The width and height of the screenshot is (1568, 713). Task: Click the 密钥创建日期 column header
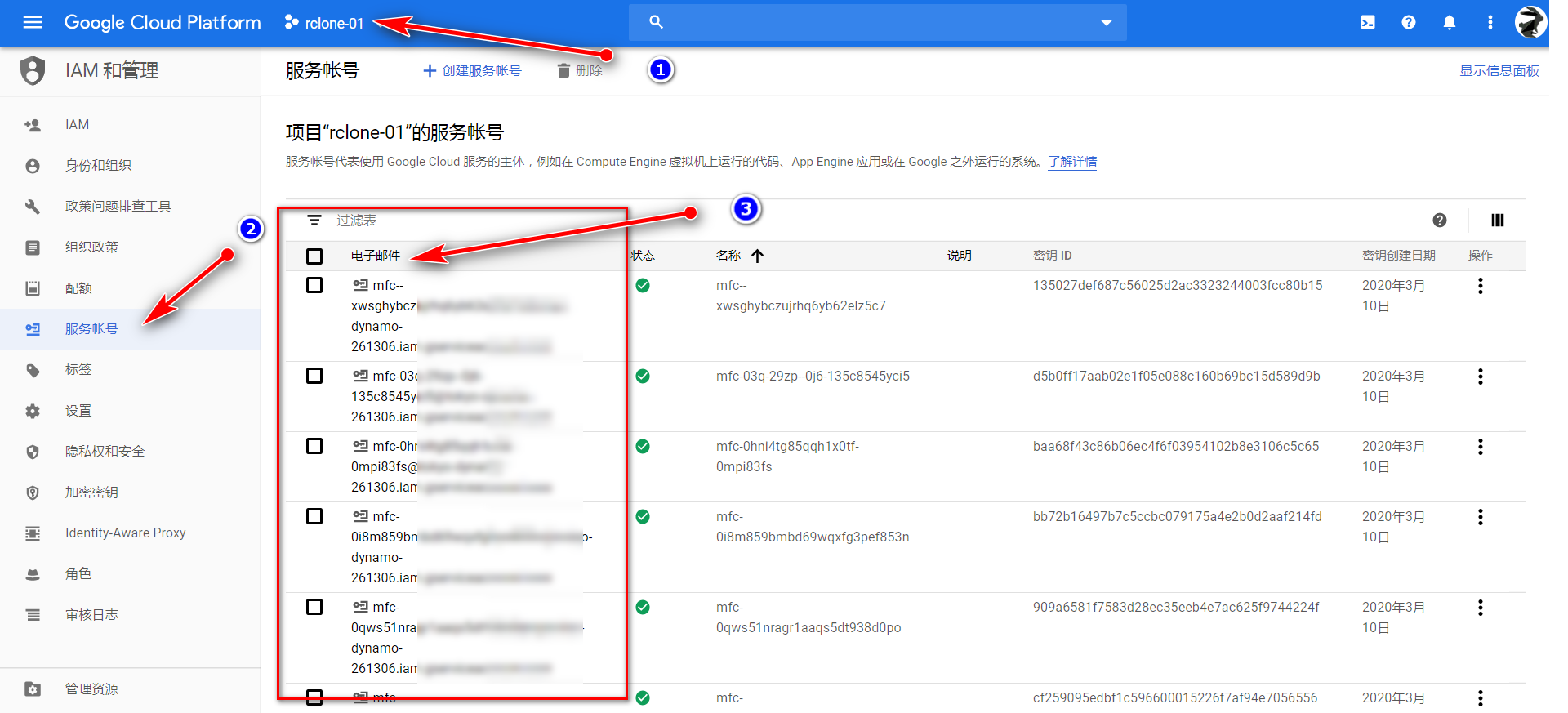[x=1399, y=256]
